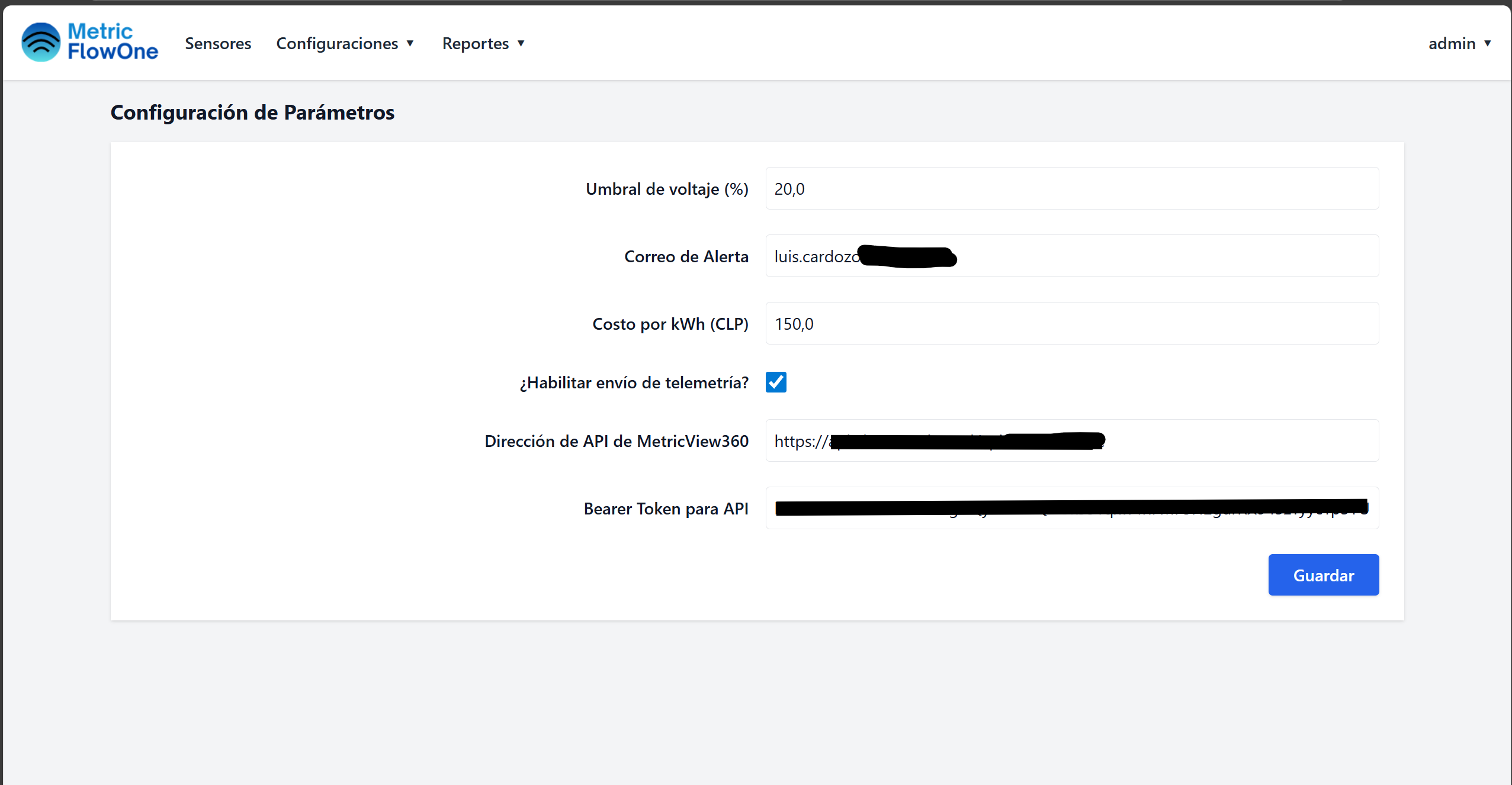Open the Sensores page
The image size is (1512, 785).
[x=218, y=43]
